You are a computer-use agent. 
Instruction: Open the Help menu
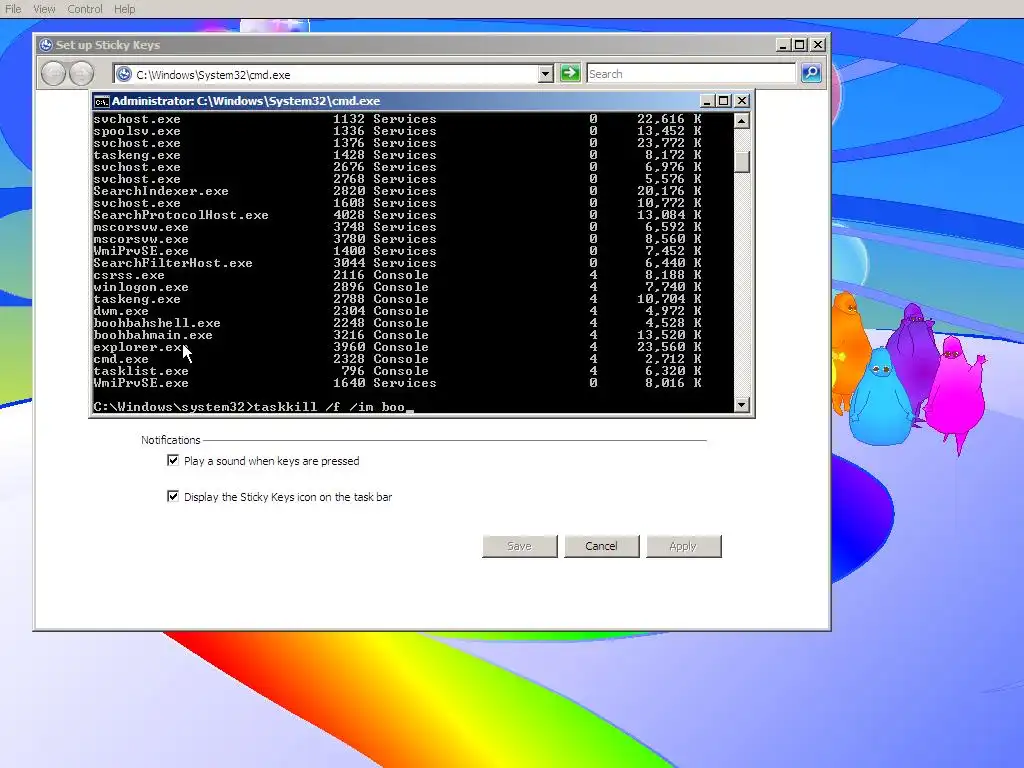click(124, 9)
